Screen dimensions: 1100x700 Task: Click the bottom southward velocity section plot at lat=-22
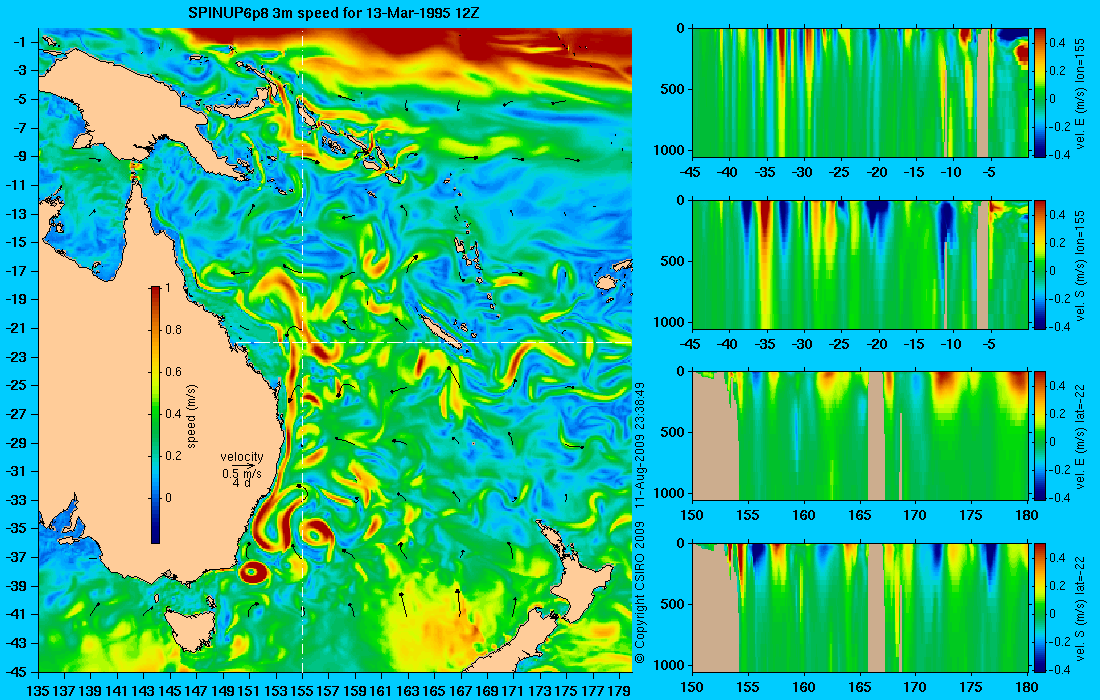tap(860, 607)
